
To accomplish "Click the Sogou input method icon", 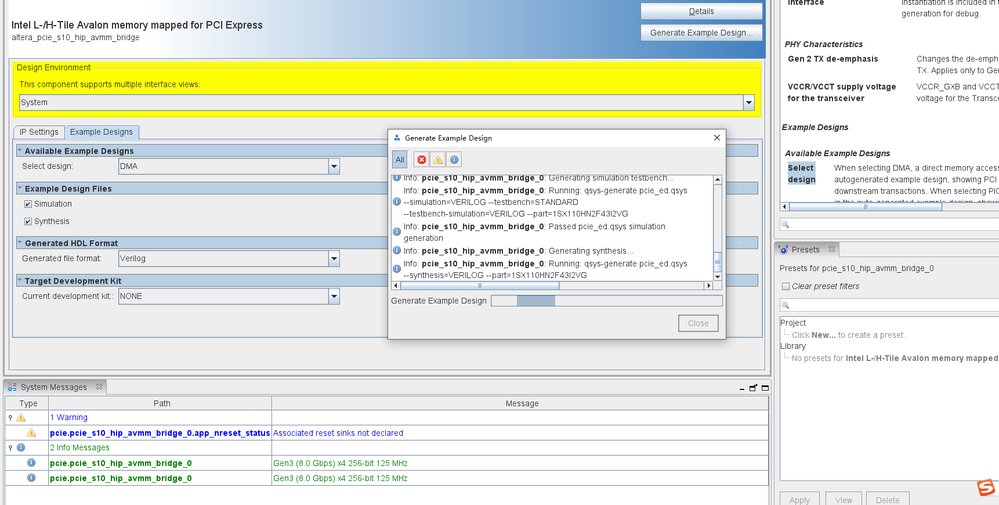I will pyautogui.click(x=985, y=488).
